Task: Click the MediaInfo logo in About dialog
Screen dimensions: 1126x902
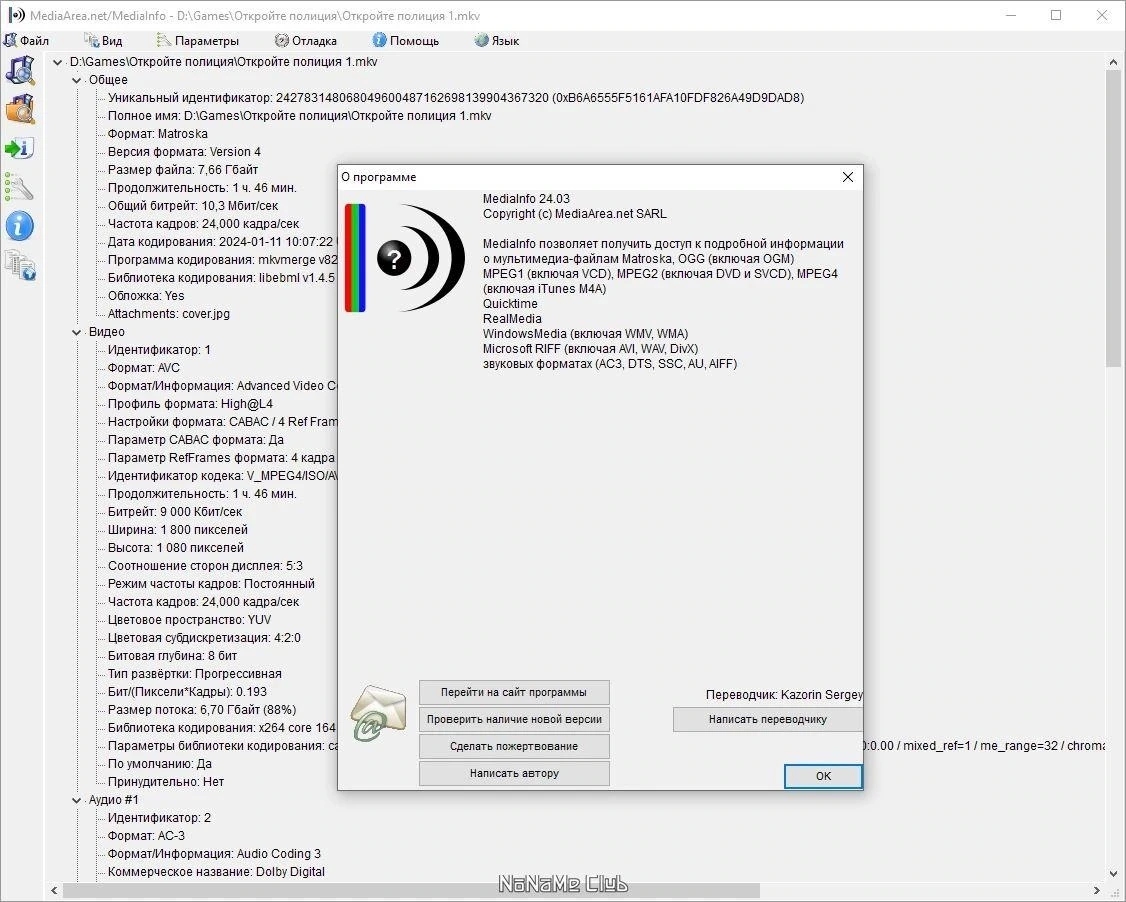Action: coord(406,258)
